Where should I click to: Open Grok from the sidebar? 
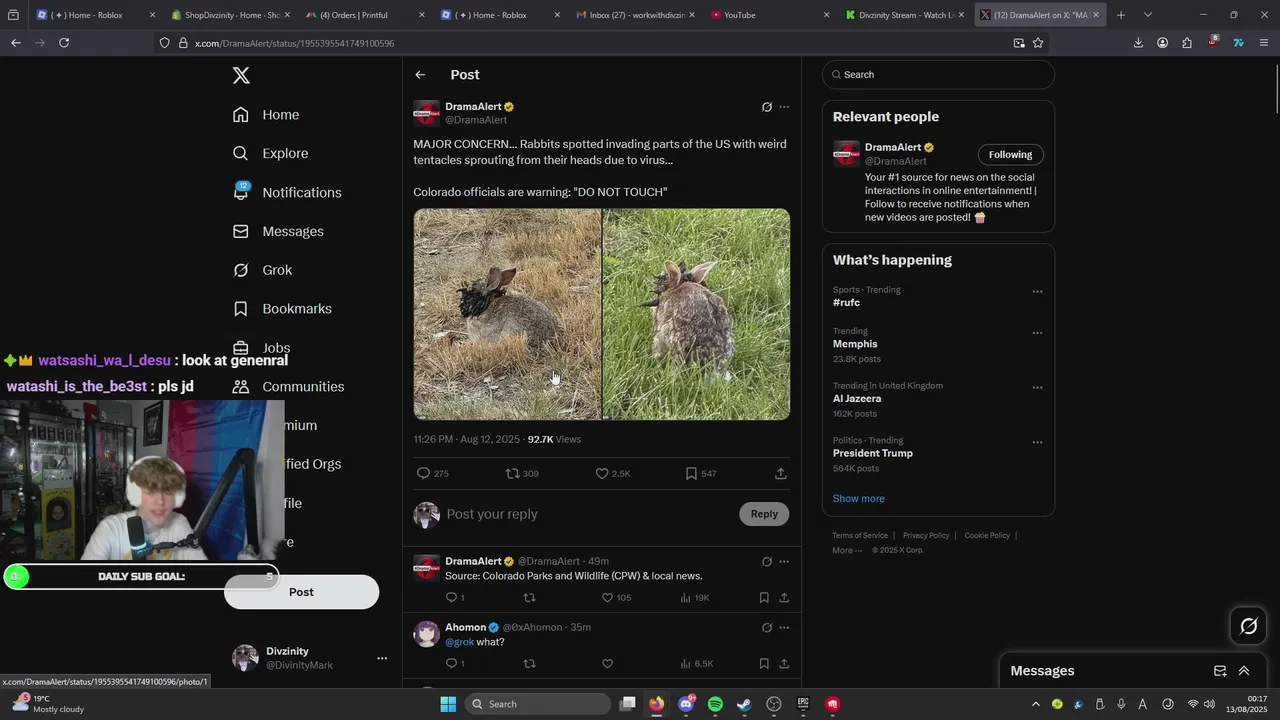coord(262,270)
